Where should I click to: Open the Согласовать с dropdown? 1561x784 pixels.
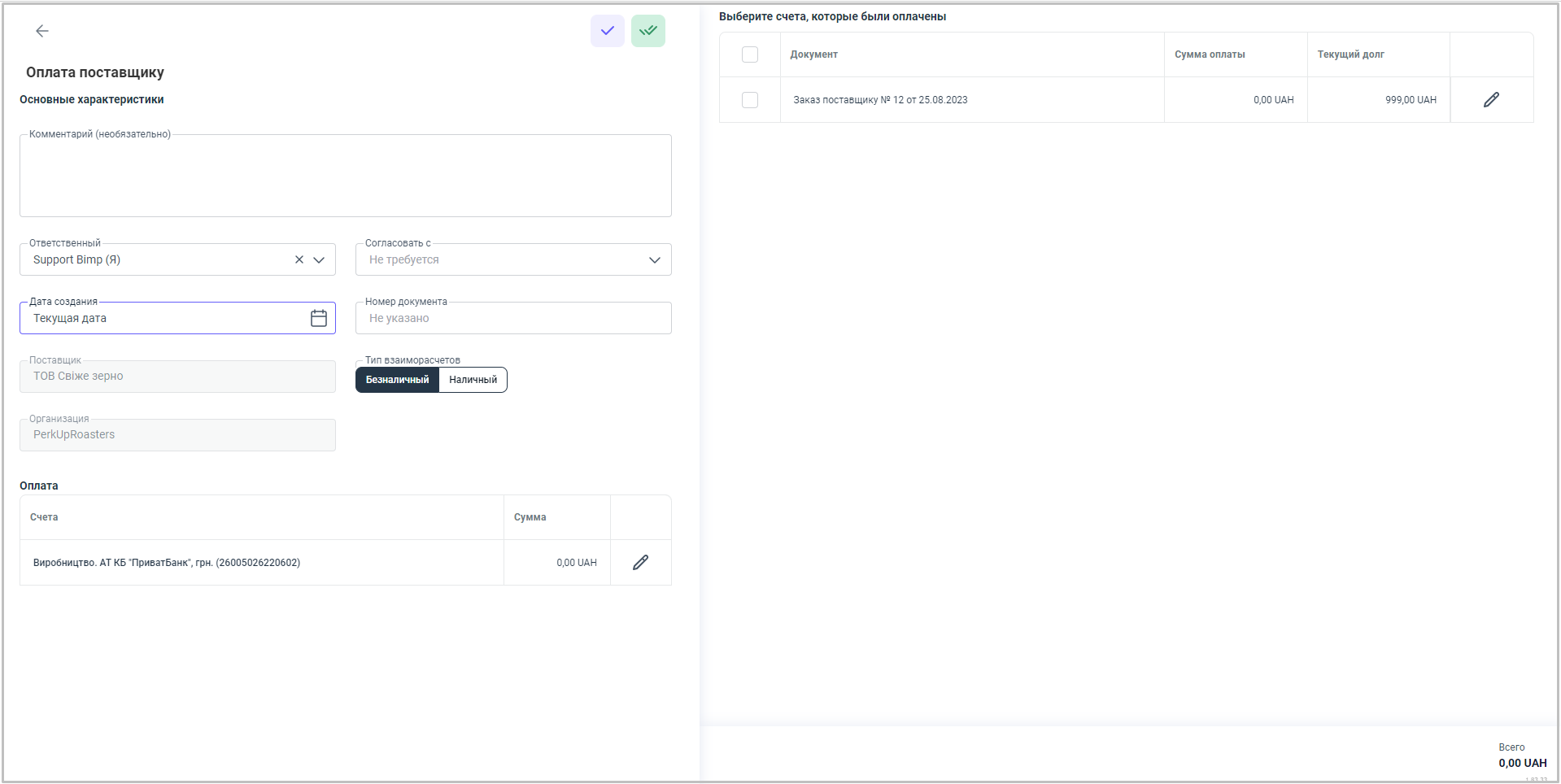654,260
